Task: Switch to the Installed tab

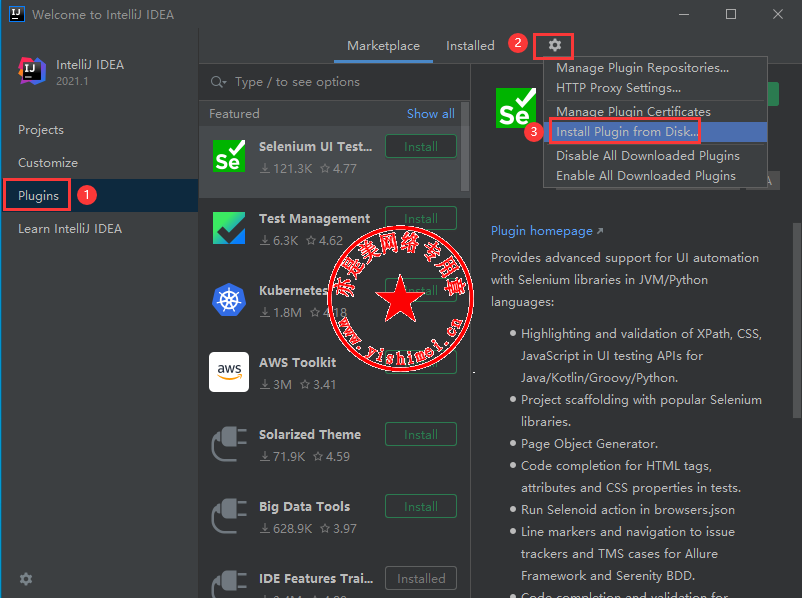Action: pos(470,46)
